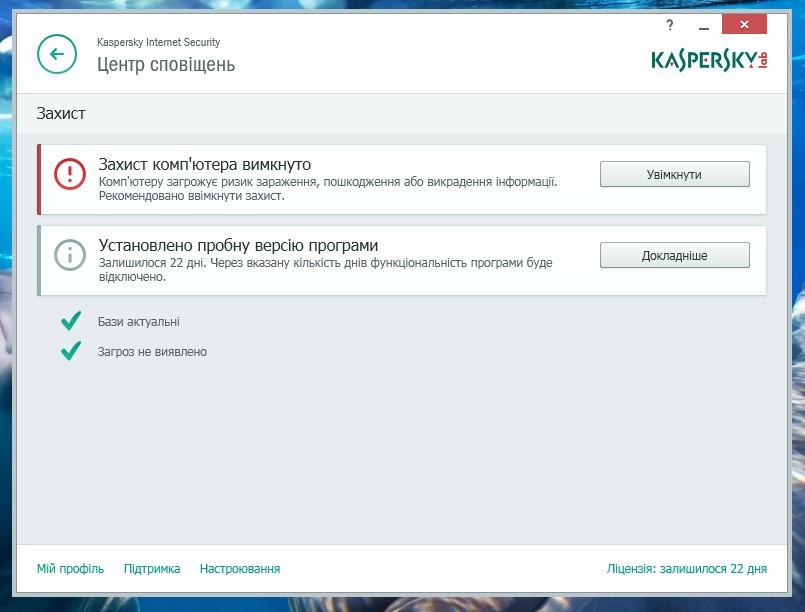805x612 pixels.
Task: Click the Центр сповіщень title
Action: 166,65
